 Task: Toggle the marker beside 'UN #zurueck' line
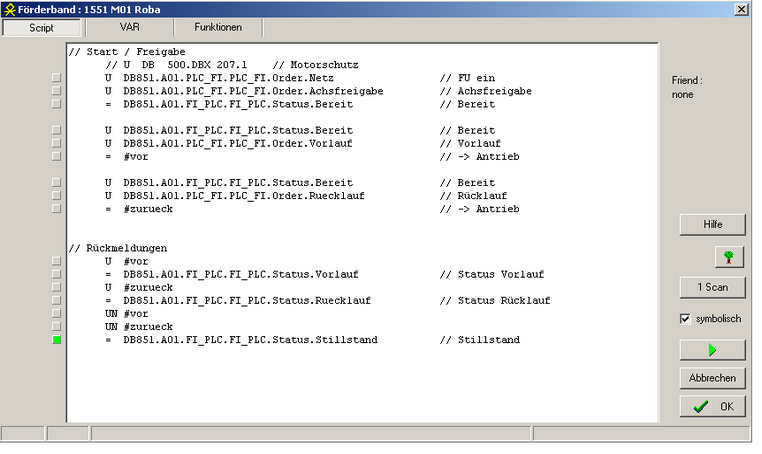tap(57, 327)
